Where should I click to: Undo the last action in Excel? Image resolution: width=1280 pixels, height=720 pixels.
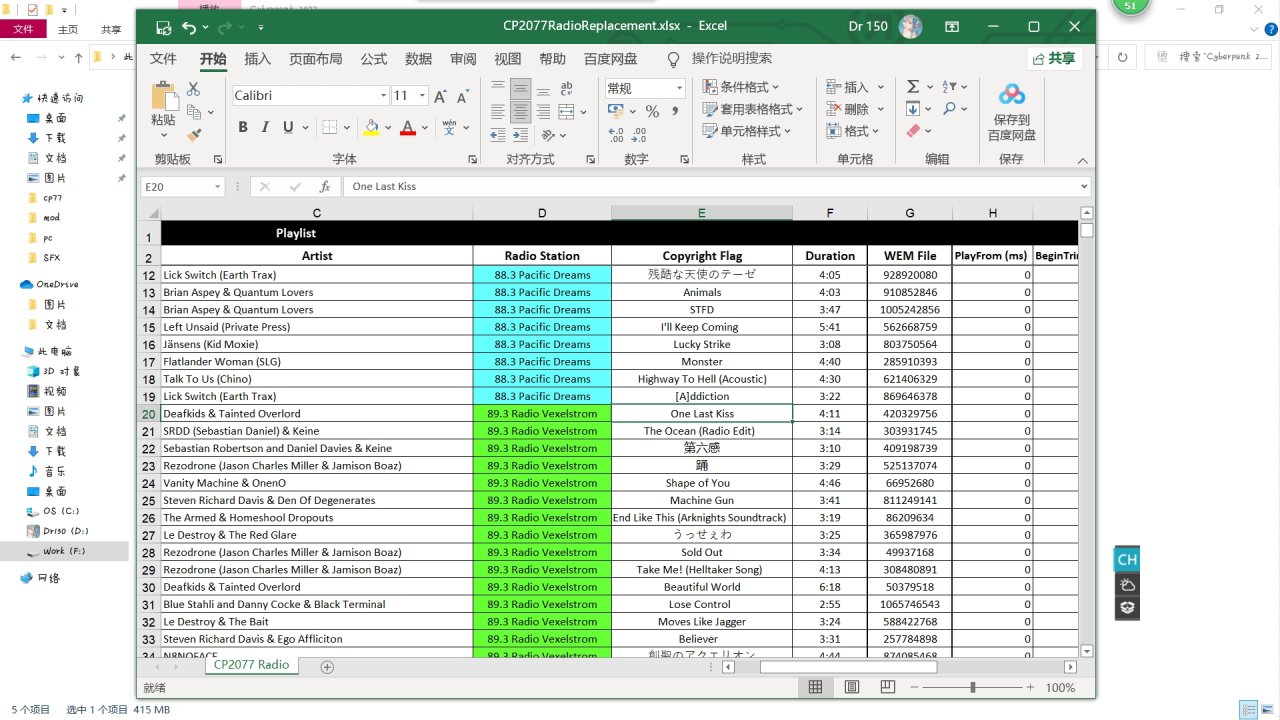point(191,27)
